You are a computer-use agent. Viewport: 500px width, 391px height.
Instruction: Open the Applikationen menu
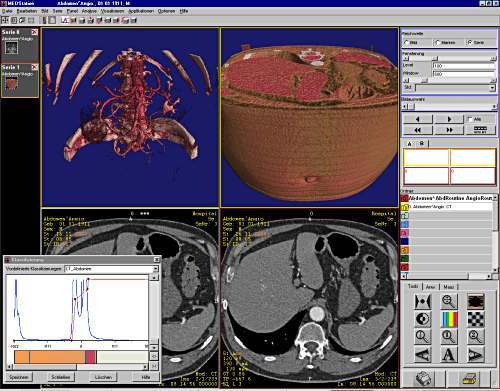(141, 11)
